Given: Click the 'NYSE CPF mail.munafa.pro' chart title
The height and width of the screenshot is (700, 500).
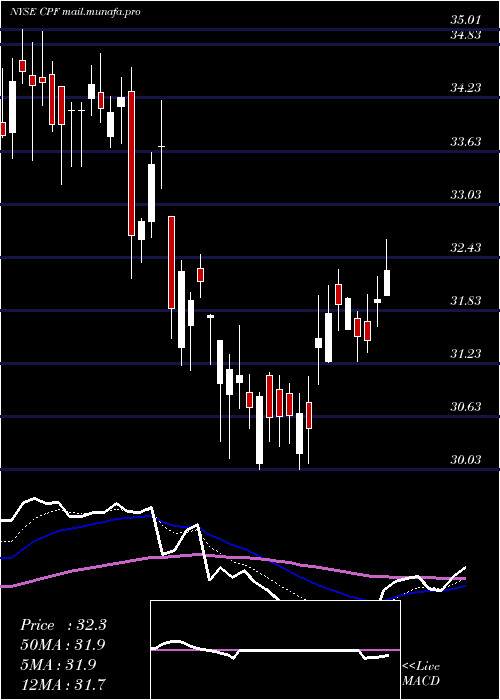Looking at the screenshot, I should coord(75,12).
